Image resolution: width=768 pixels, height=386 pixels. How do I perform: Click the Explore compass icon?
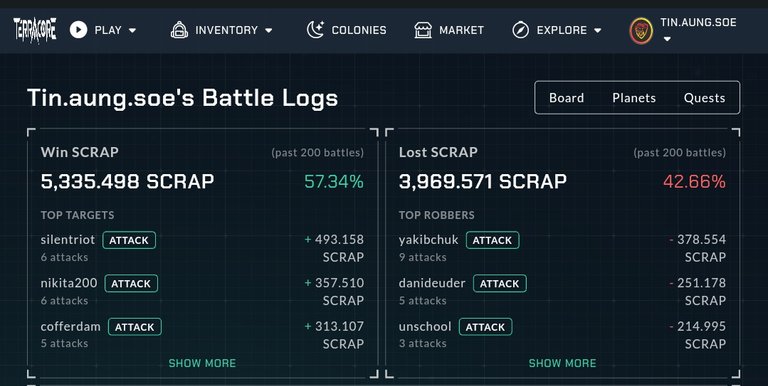tap(521, 30)
